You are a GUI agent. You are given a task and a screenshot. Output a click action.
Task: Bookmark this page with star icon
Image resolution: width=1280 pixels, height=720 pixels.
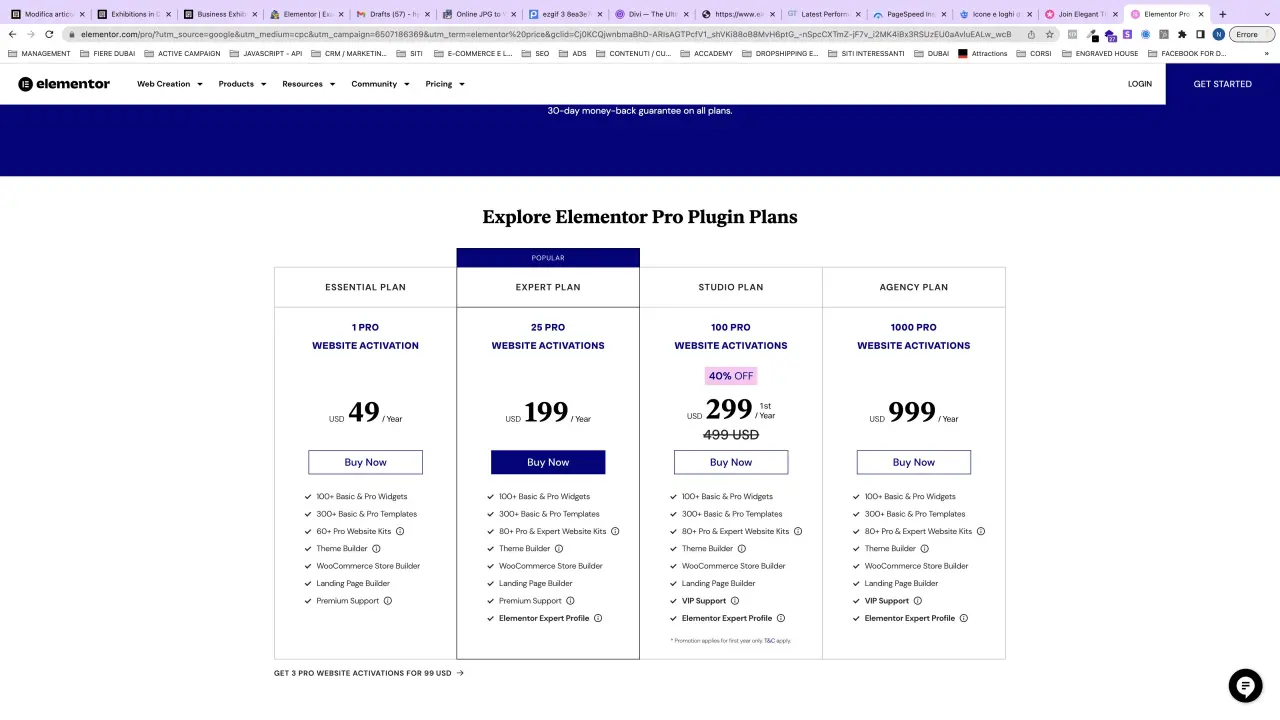click(1050, 34)
